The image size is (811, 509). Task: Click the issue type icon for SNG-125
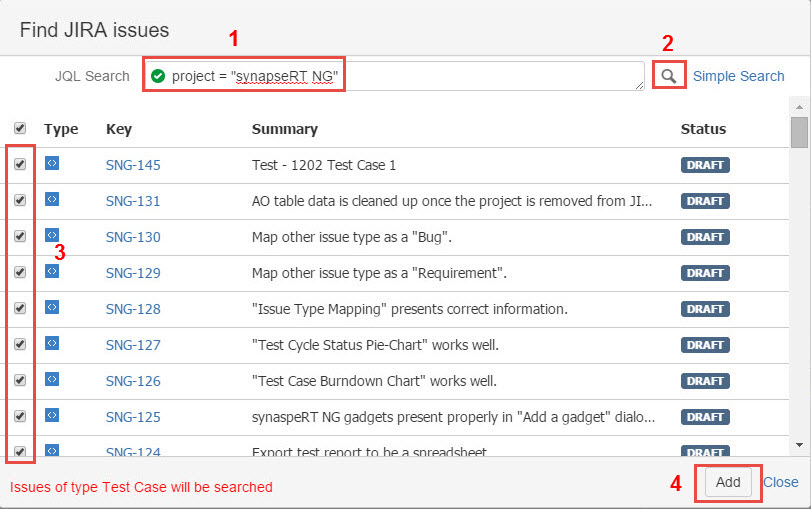click(52, 416)
